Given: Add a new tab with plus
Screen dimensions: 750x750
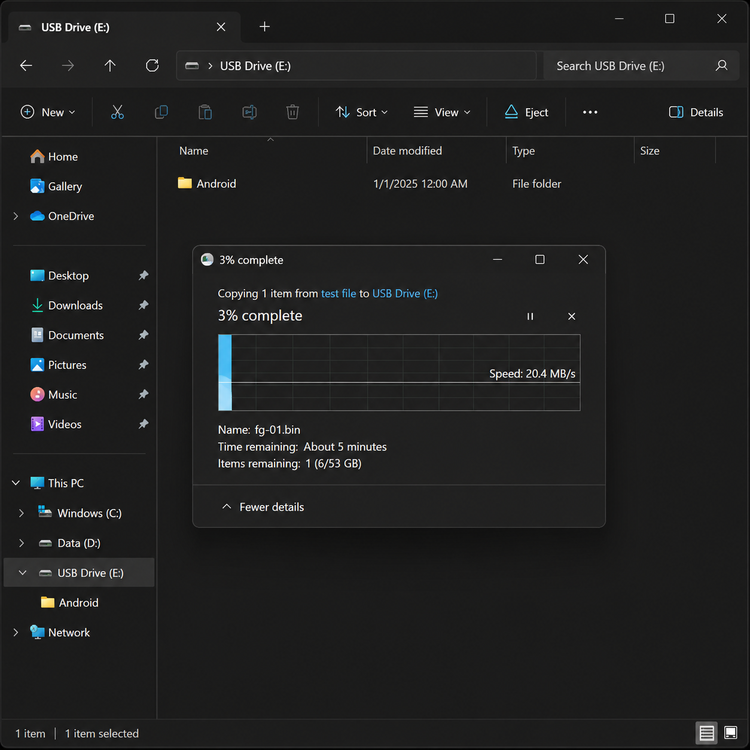Looking at the screenshot, I should pos(265,27).
